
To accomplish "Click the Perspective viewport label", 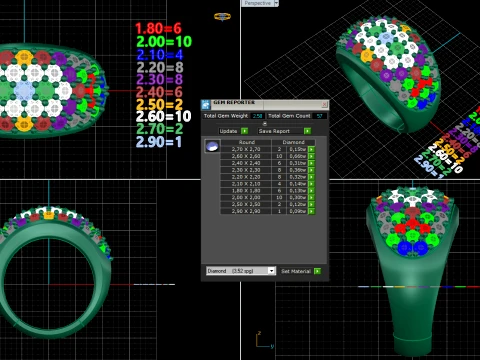I will pyautogui.click(x=257, y=3).
